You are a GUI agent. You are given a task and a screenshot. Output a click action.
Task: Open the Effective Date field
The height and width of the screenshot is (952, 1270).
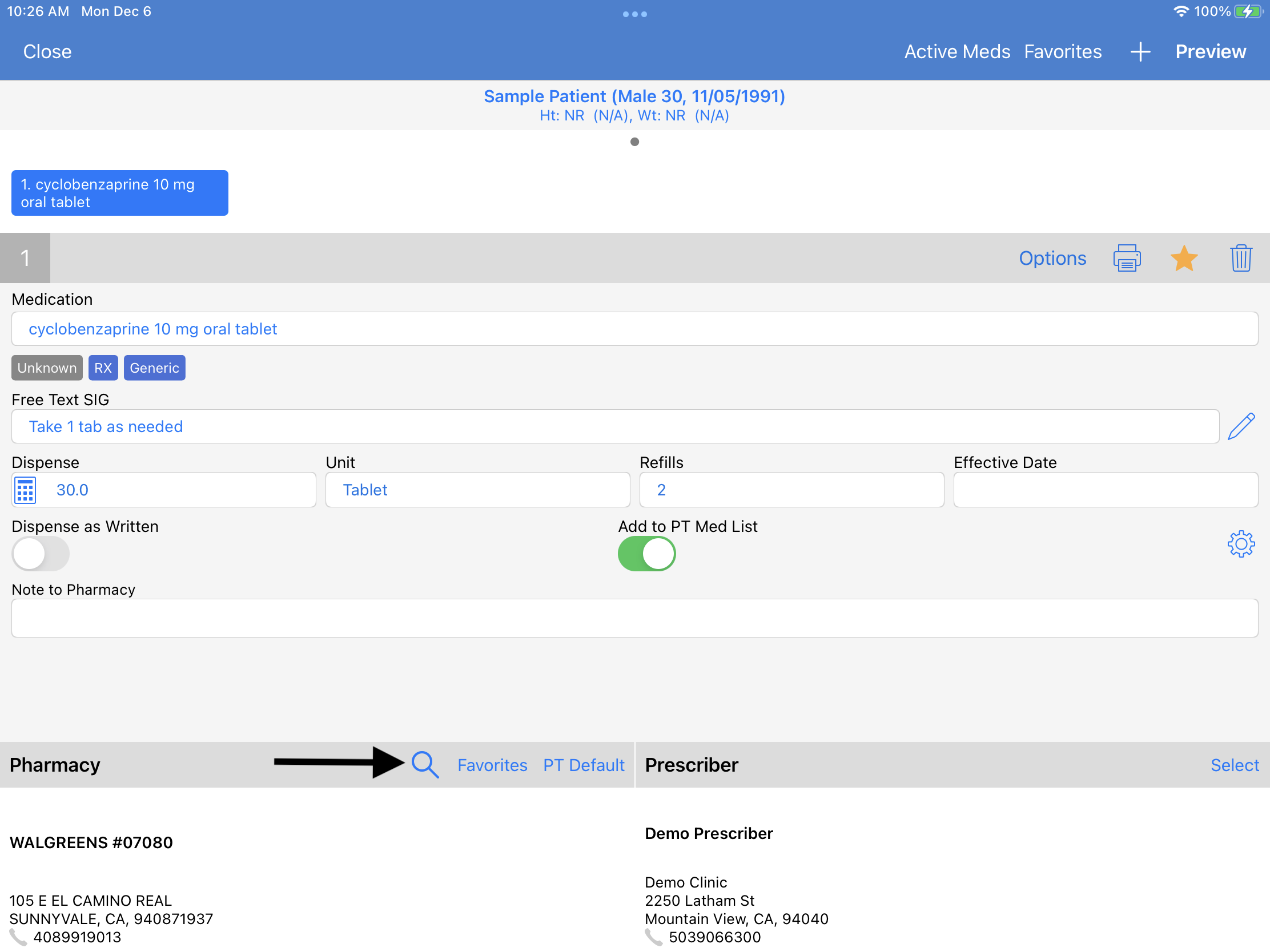point(1105,490)
